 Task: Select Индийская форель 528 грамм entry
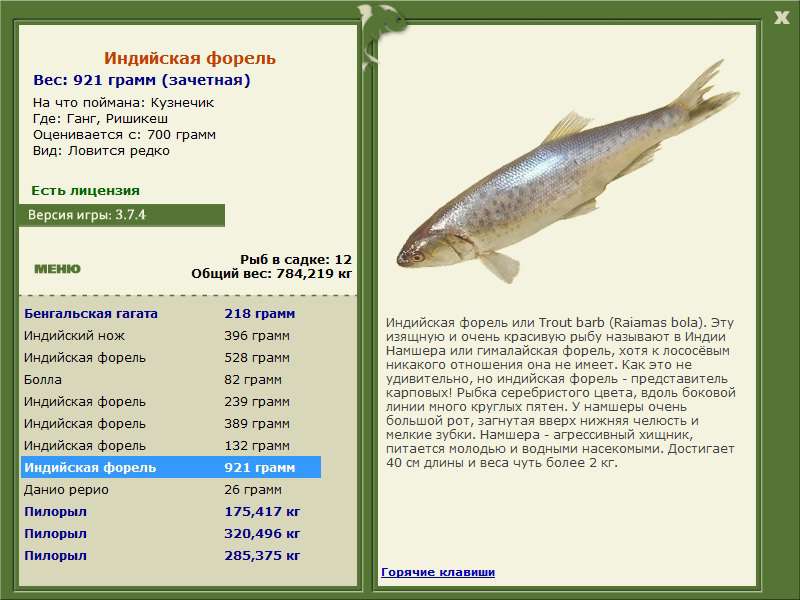point(171,358)
